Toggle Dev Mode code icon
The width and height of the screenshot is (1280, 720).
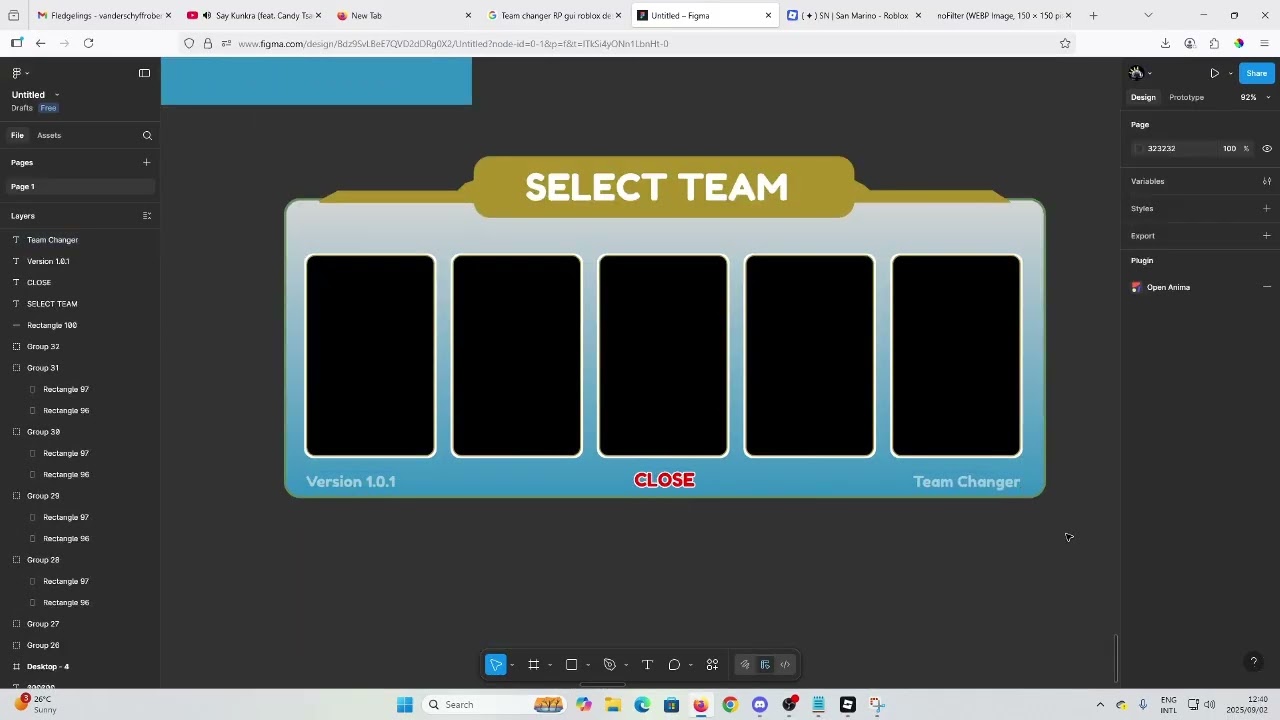[785, 665]
